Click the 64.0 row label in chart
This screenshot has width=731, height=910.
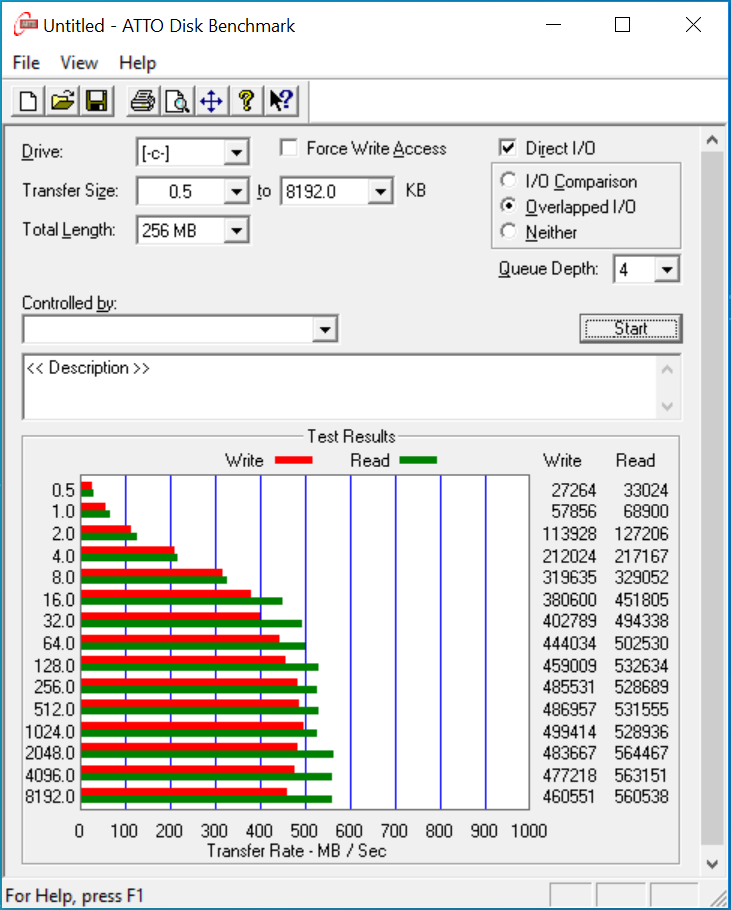(x=59, y=643)
